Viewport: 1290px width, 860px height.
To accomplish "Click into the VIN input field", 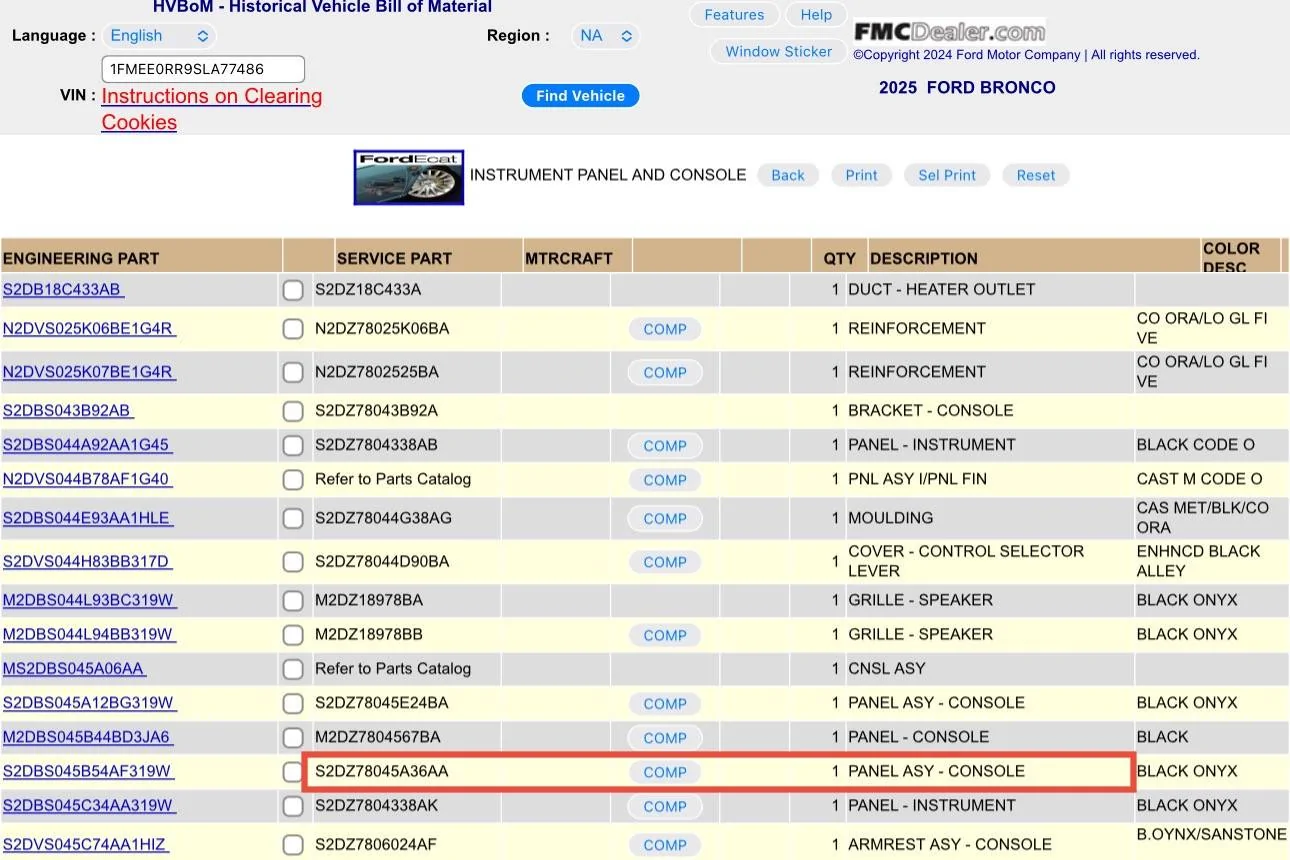I will (203, 69).
